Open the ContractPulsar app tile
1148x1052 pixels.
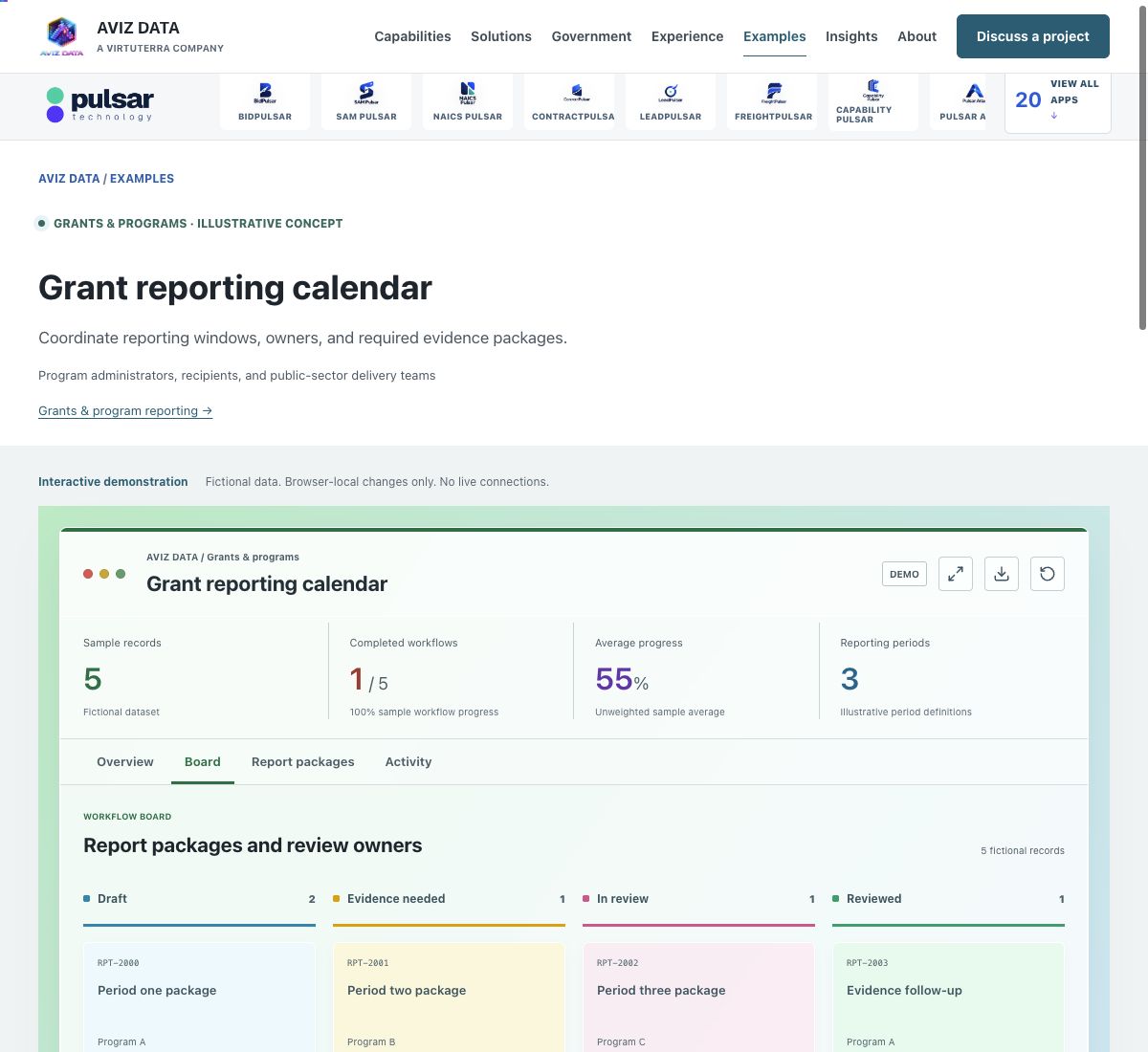(569, 101)
